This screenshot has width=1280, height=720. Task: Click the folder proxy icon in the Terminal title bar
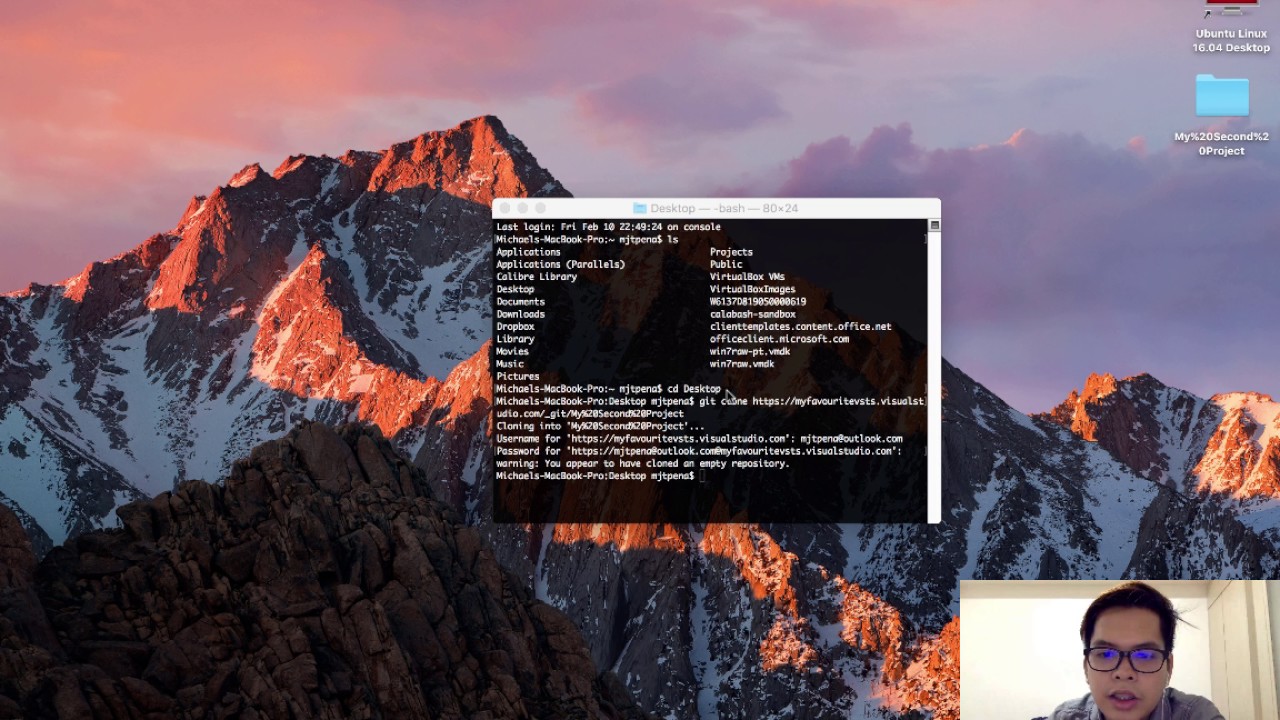pos(640,208)
